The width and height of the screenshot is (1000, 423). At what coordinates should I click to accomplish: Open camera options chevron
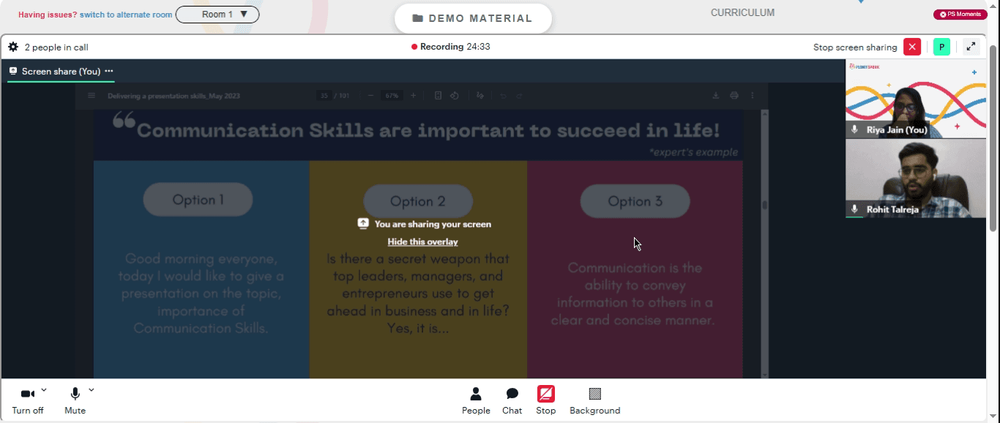pos(44,389)
